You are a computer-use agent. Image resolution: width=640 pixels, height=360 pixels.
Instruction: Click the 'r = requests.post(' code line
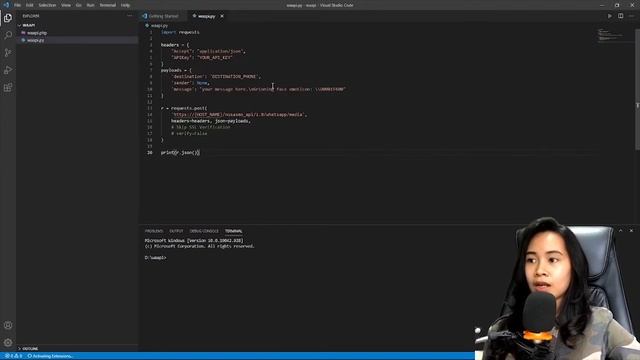(x=184, y=108)
